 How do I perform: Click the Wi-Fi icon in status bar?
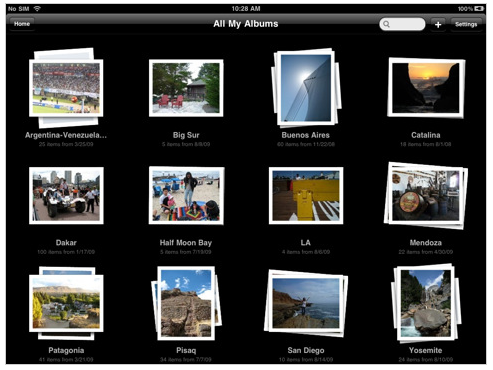point(37,8)
